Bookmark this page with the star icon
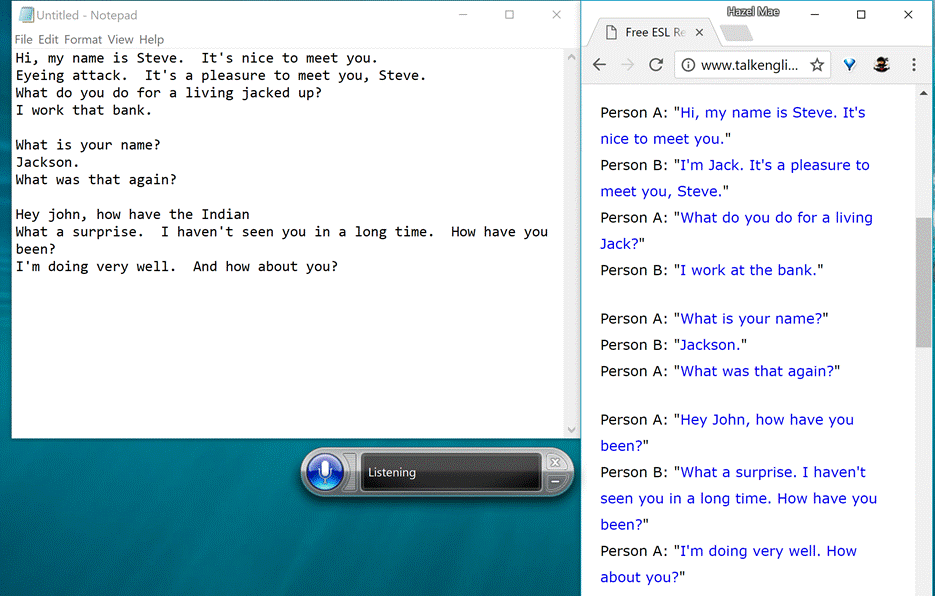 [x=817, y=65]
